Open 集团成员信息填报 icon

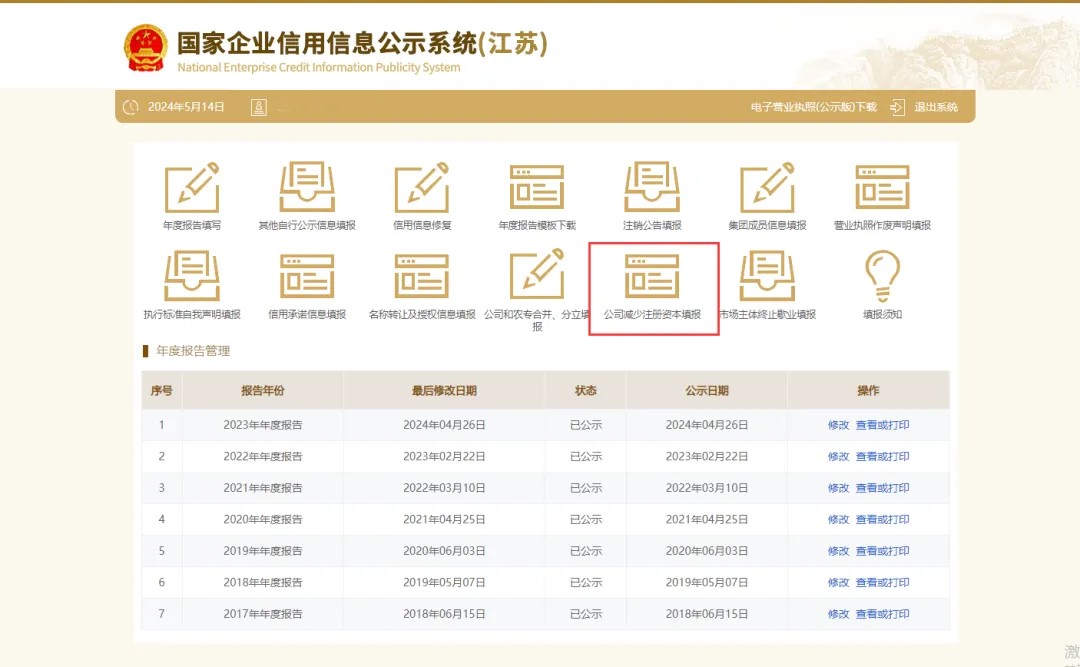(x=767, y=188)
